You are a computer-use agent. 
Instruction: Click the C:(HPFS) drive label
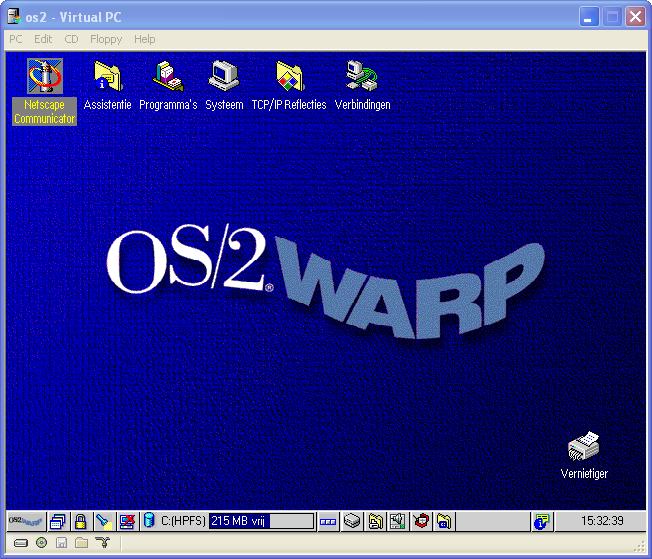(183, 521)
